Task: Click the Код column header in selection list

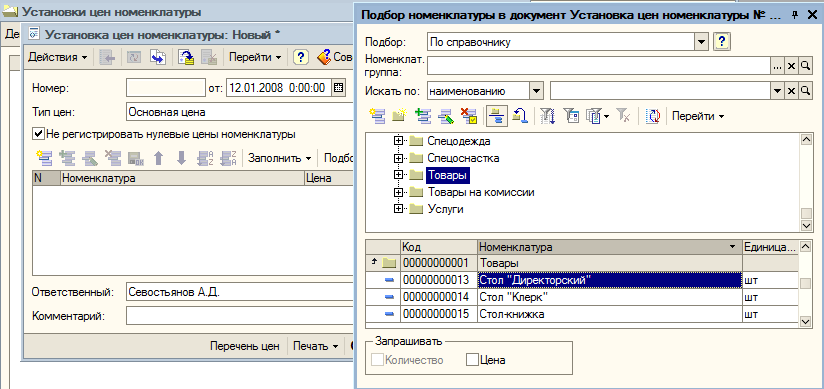Action: coord(439,247)
